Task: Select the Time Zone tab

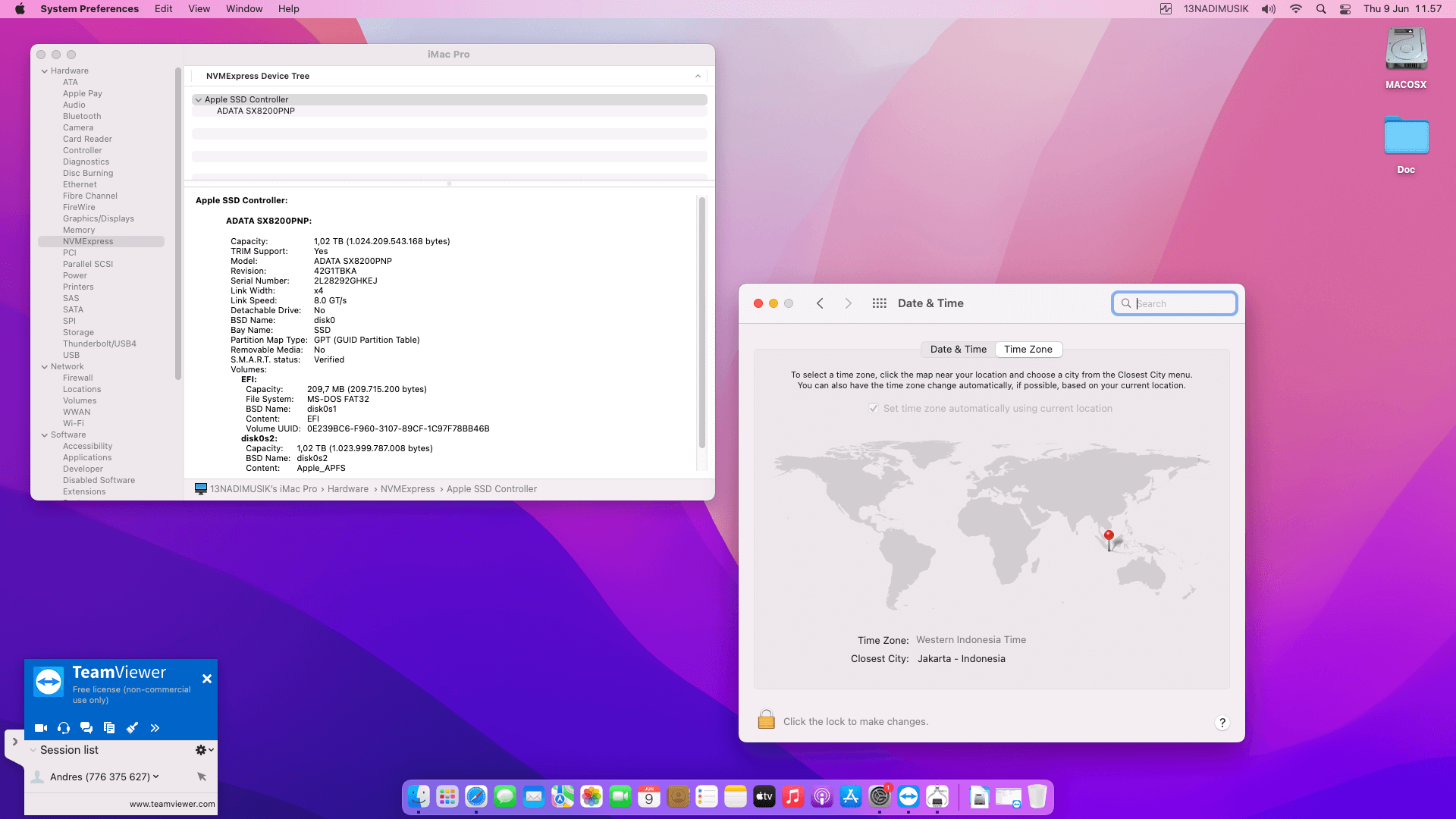Action: 1028,350
